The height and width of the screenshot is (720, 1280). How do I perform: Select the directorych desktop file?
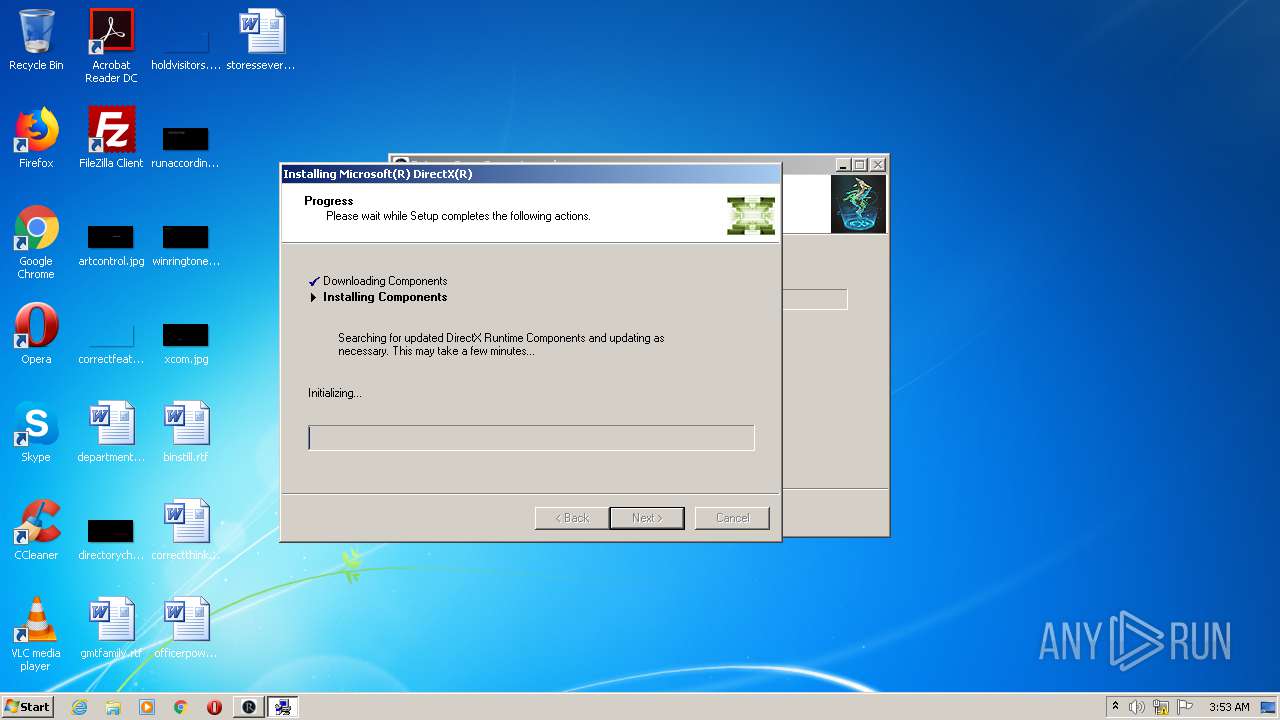(x=111, y=536)
